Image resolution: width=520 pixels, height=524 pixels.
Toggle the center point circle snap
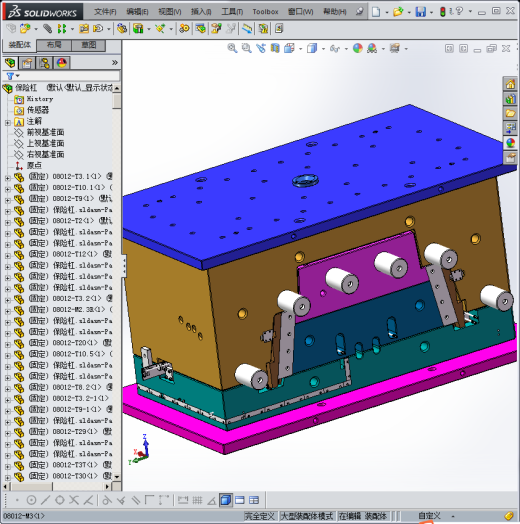[31, 500]
